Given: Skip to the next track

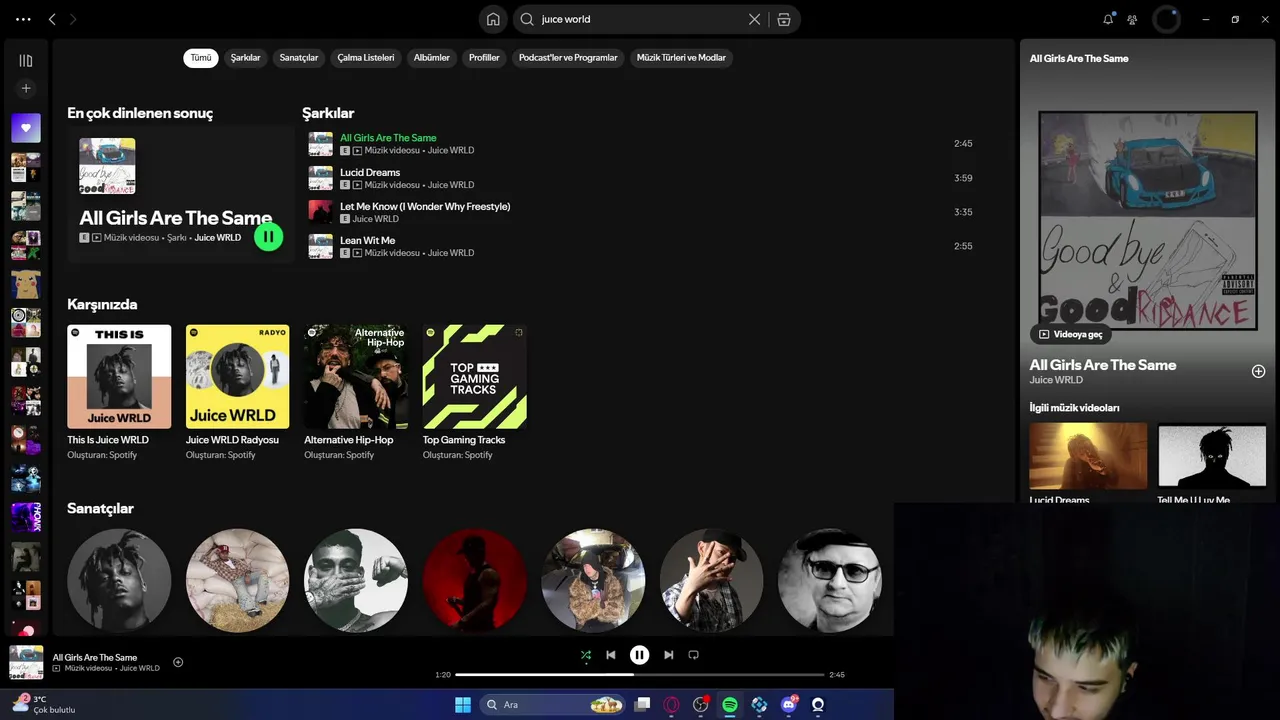Looking at the screenshot, I should 668,655.
